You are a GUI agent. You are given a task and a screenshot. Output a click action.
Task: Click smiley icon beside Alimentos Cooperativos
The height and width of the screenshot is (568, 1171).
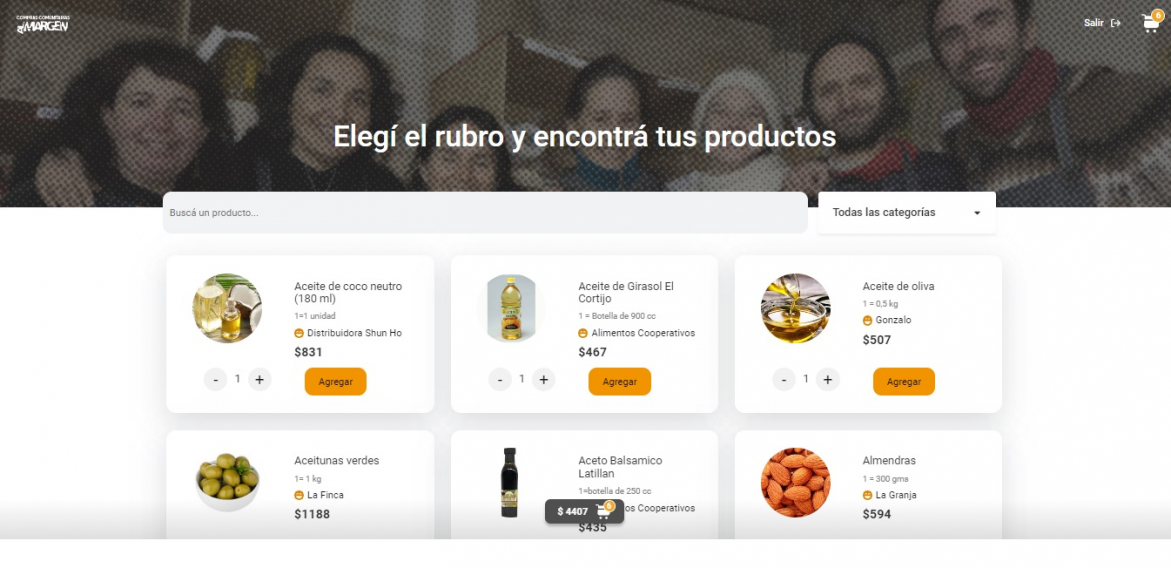[583, 334]
